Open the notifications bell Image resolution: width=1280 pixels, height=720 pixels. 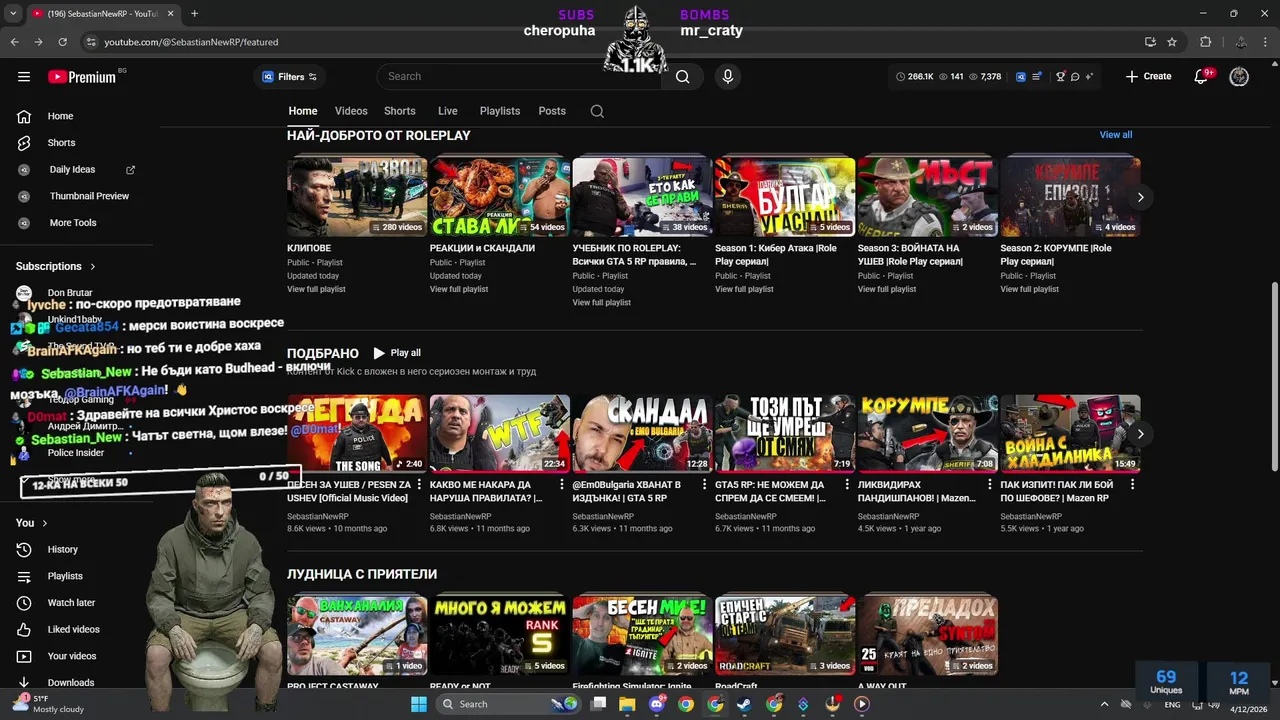click(x=1202, y=76)
